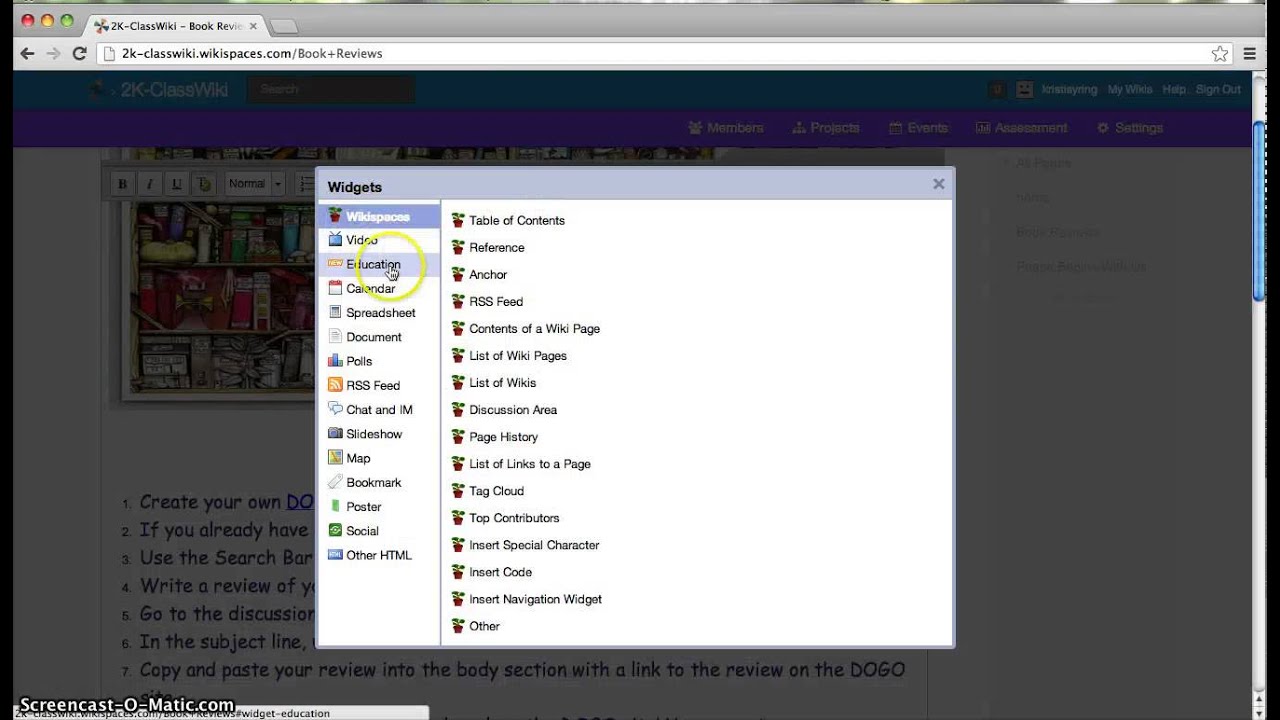
Task: Open wiki Settings
Action: 1130,128
